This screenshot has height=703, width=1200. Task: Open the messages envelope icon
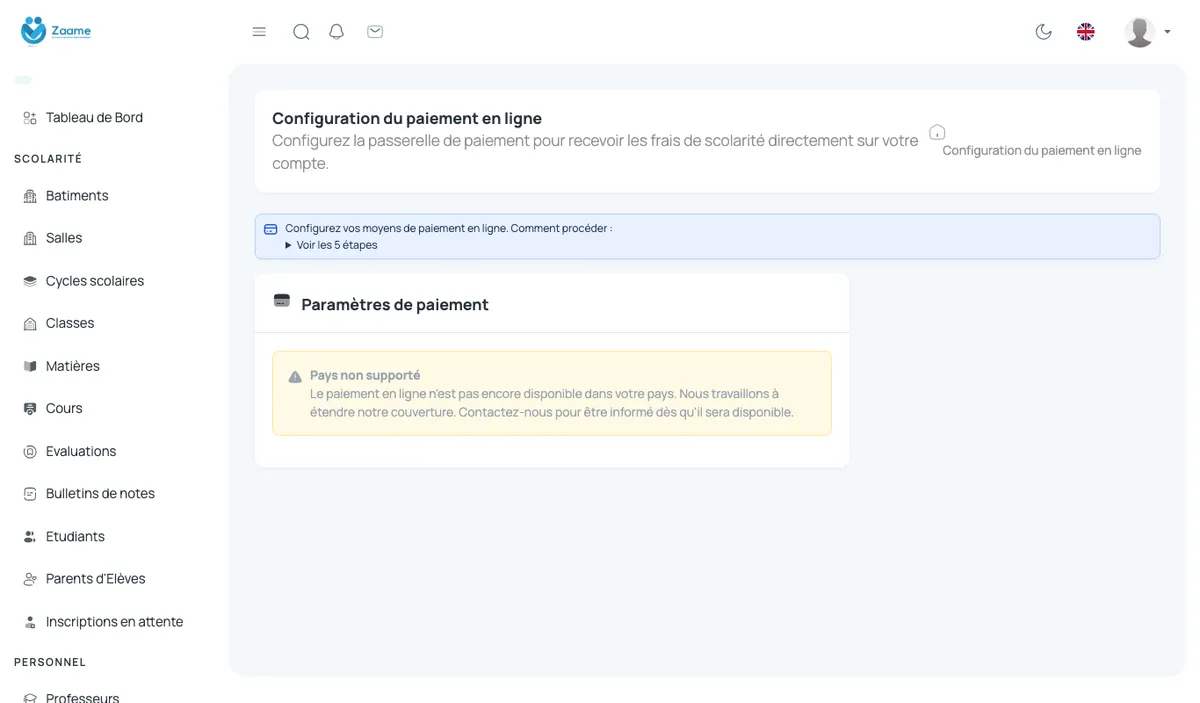375,32
